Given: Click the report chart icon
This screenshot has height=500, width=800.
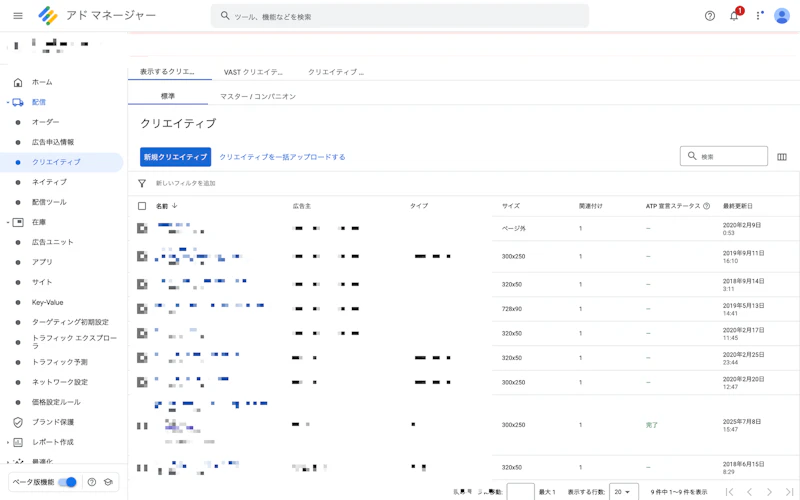Looking at the screenshot, I should [18, 442].
